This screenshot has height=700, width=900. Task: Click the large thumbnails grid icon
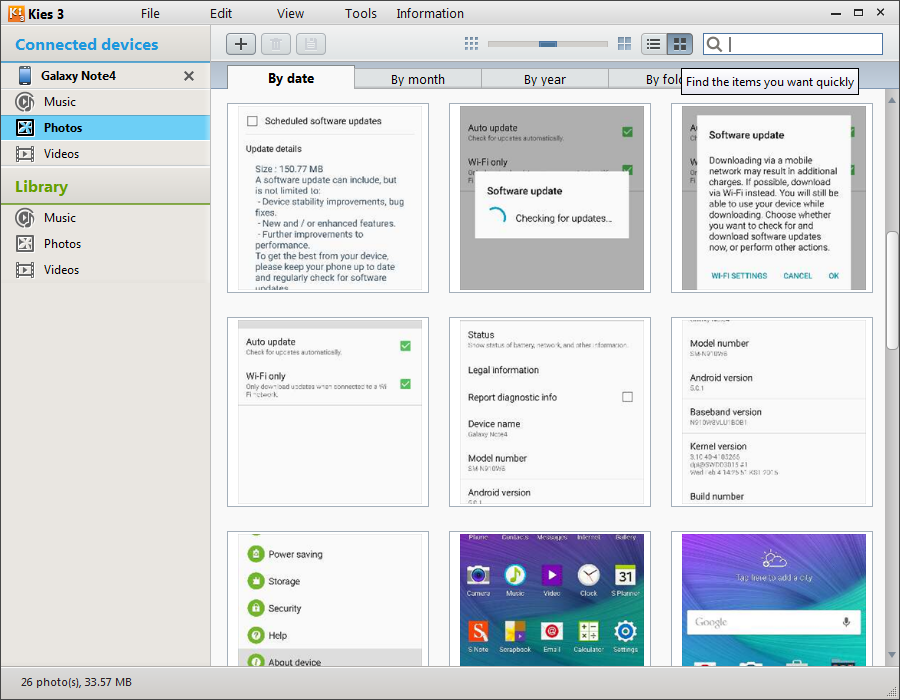624,44
